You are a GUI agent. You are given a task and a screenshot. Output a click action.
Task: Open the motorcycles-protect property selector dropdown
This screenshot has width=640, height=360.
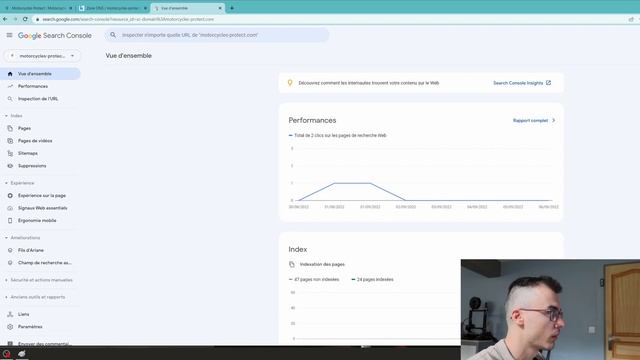pos(42,56)
